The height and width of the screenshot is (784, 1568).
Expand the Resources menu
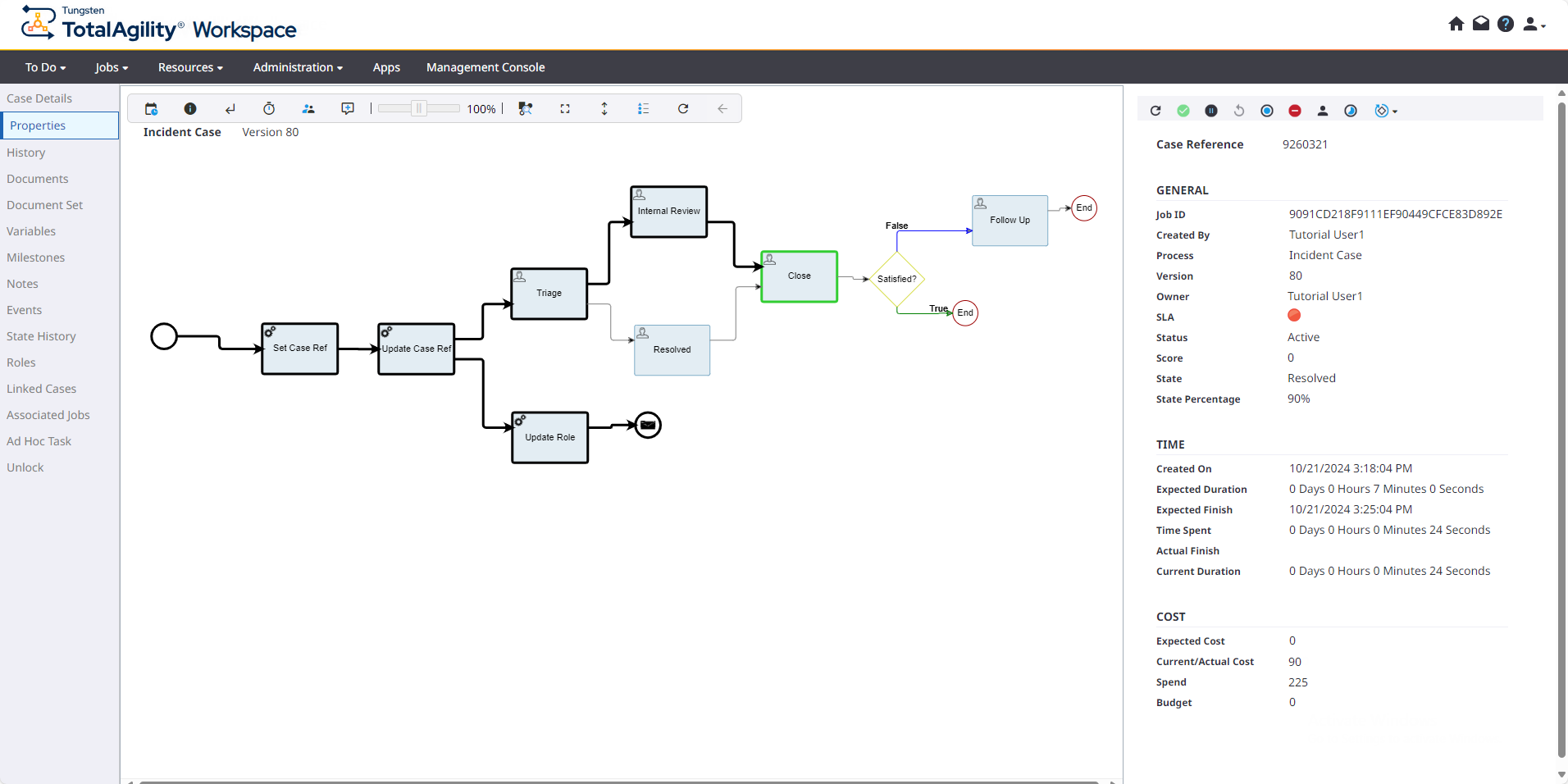coord(190,67)
